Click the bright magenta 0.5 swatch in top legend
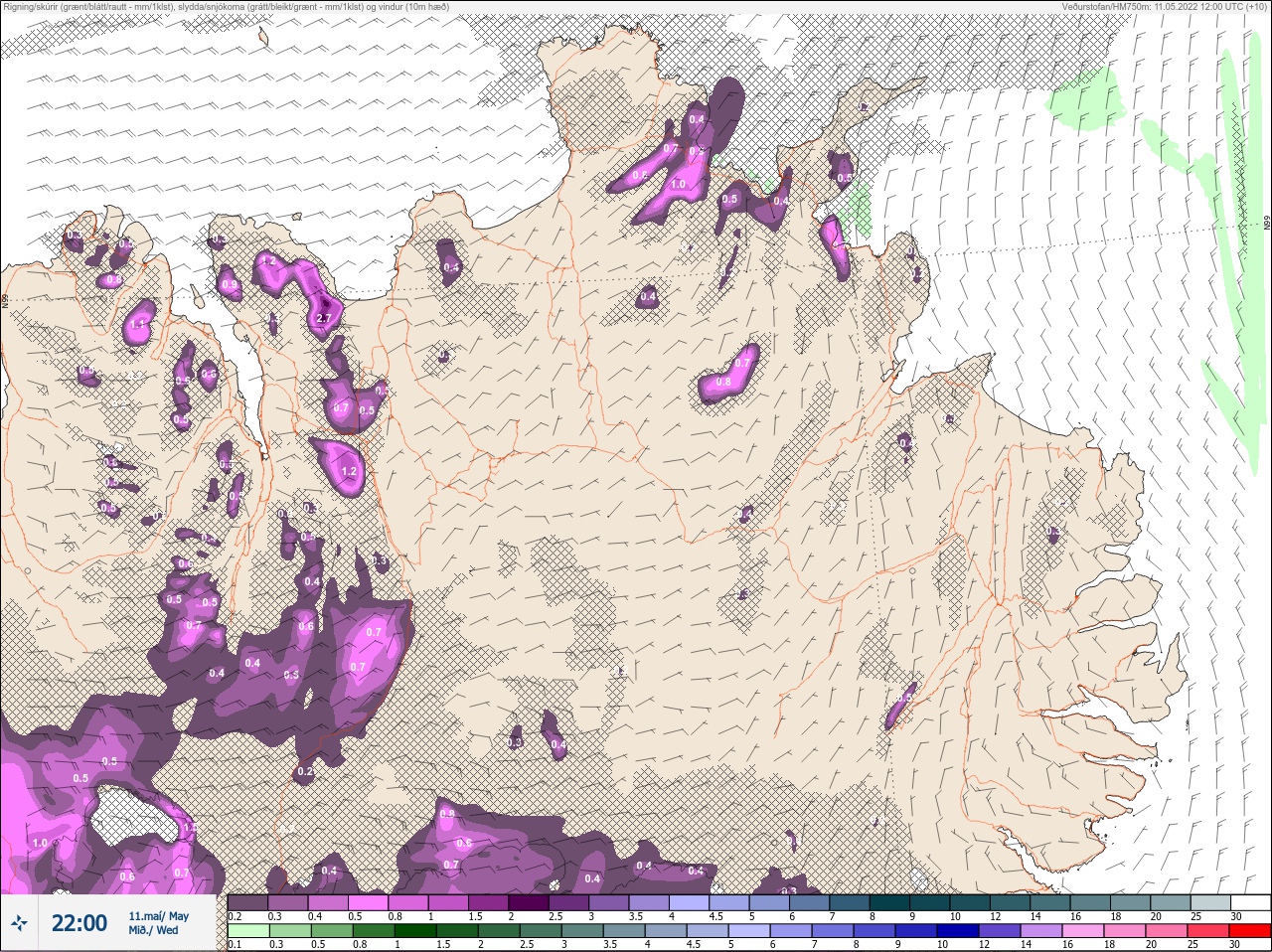The image size is (1272, 952). tap(370, 902)
